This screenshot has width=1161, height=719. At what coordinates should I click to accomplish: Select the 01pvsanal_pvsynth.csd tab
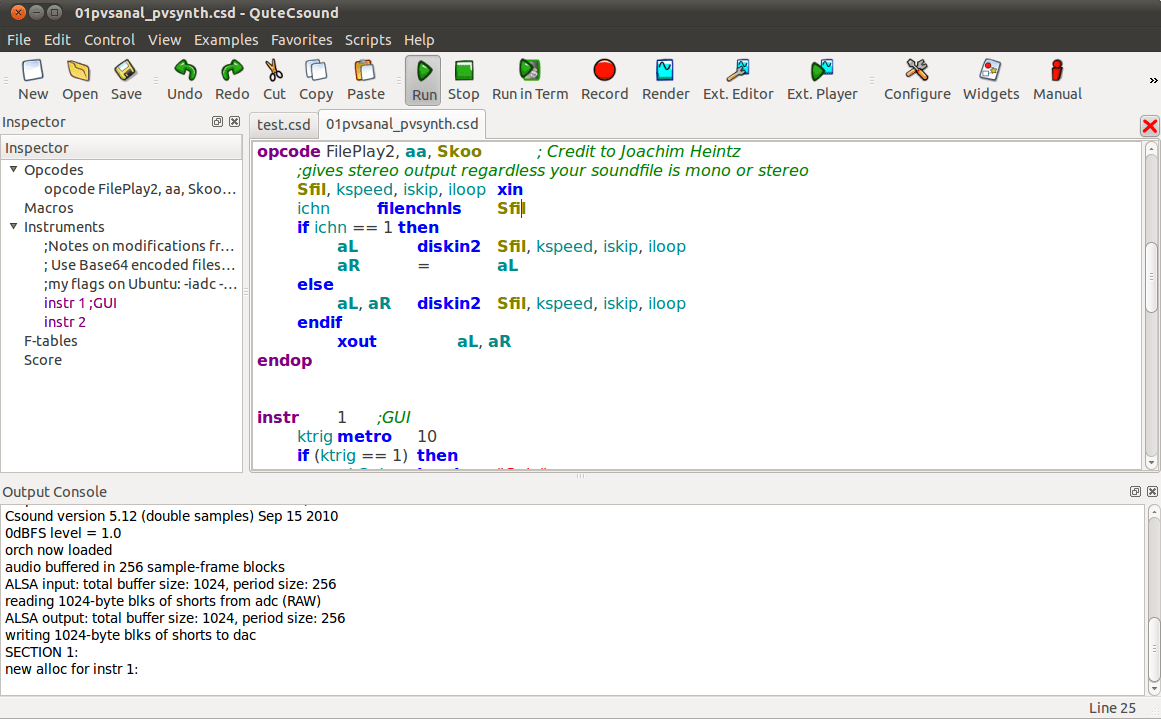pyautogui.click(x=402, y=124)
